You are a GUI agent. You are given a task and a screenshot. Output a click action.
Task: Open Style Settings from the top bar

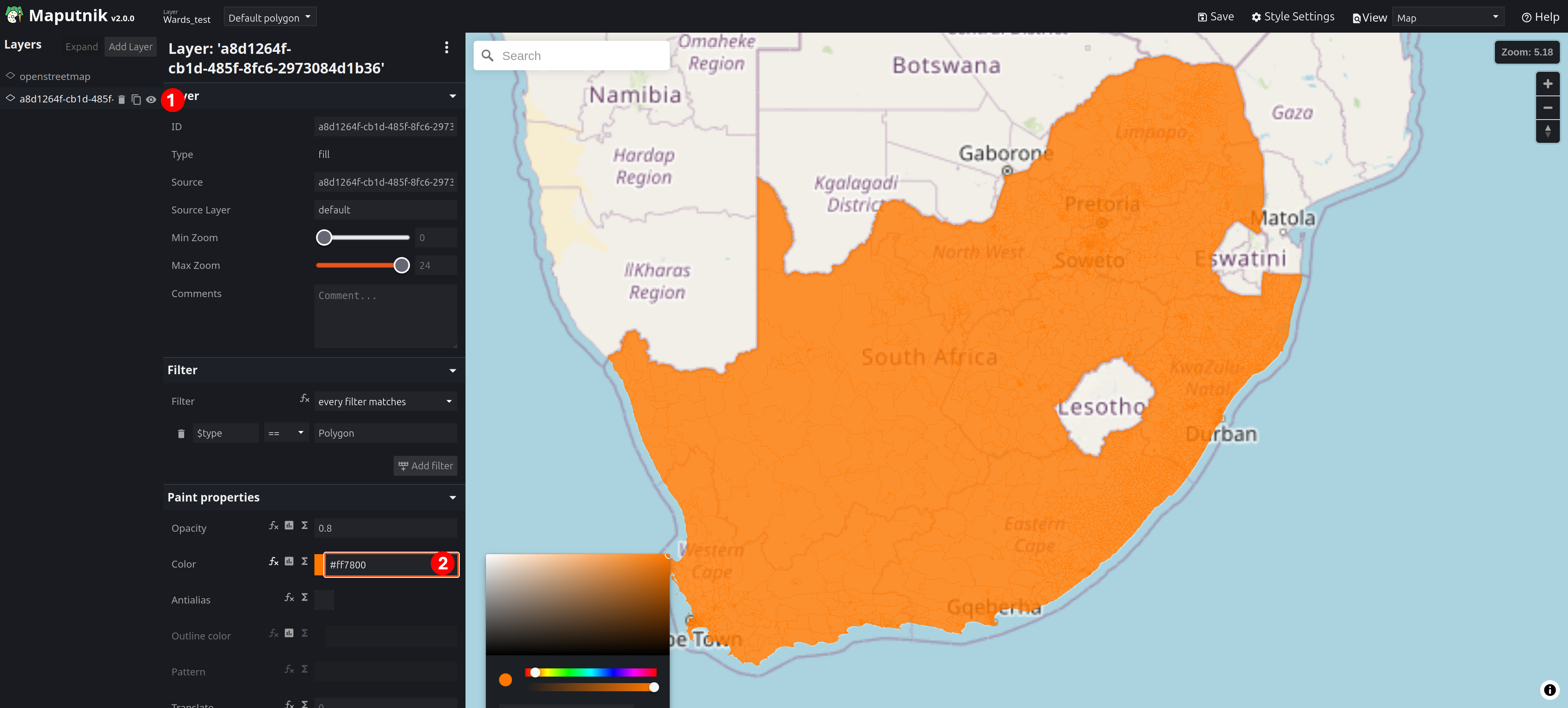(1293, 17)
